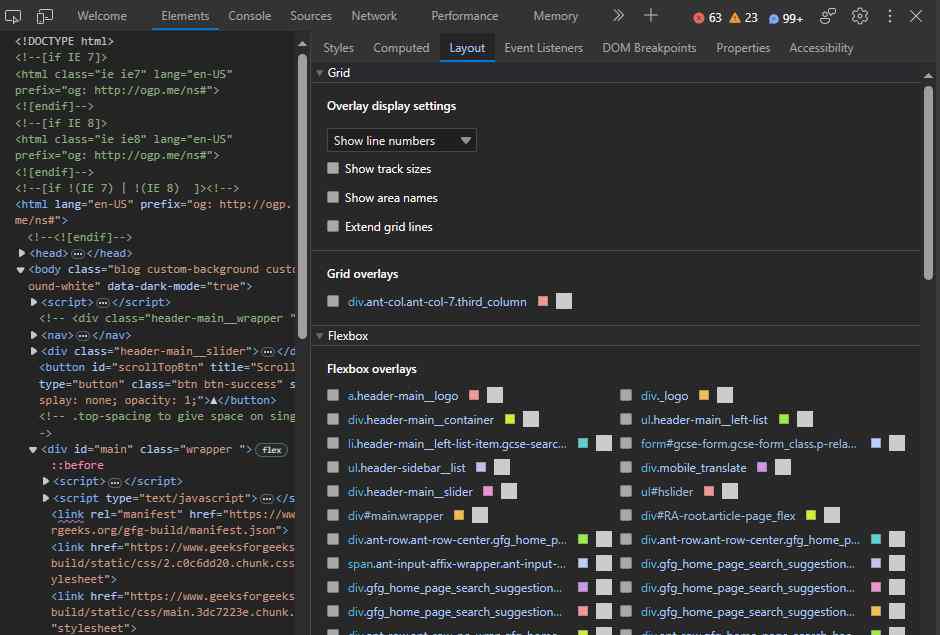This screenshot has height=635, width=940.
Task: Enable the Show track sizes checkbox
Action: 334,169
